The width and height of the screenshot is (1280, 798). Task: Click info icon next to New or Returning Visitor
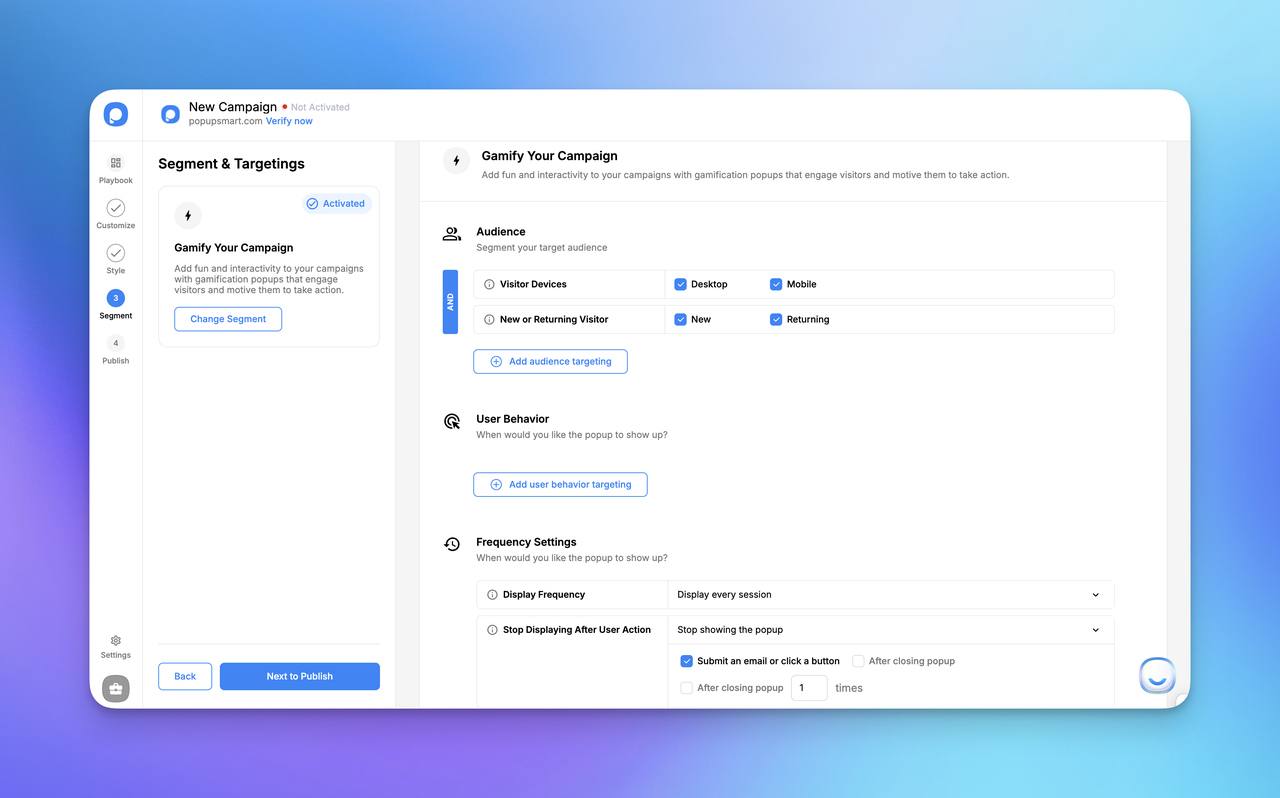click(489, 319)
